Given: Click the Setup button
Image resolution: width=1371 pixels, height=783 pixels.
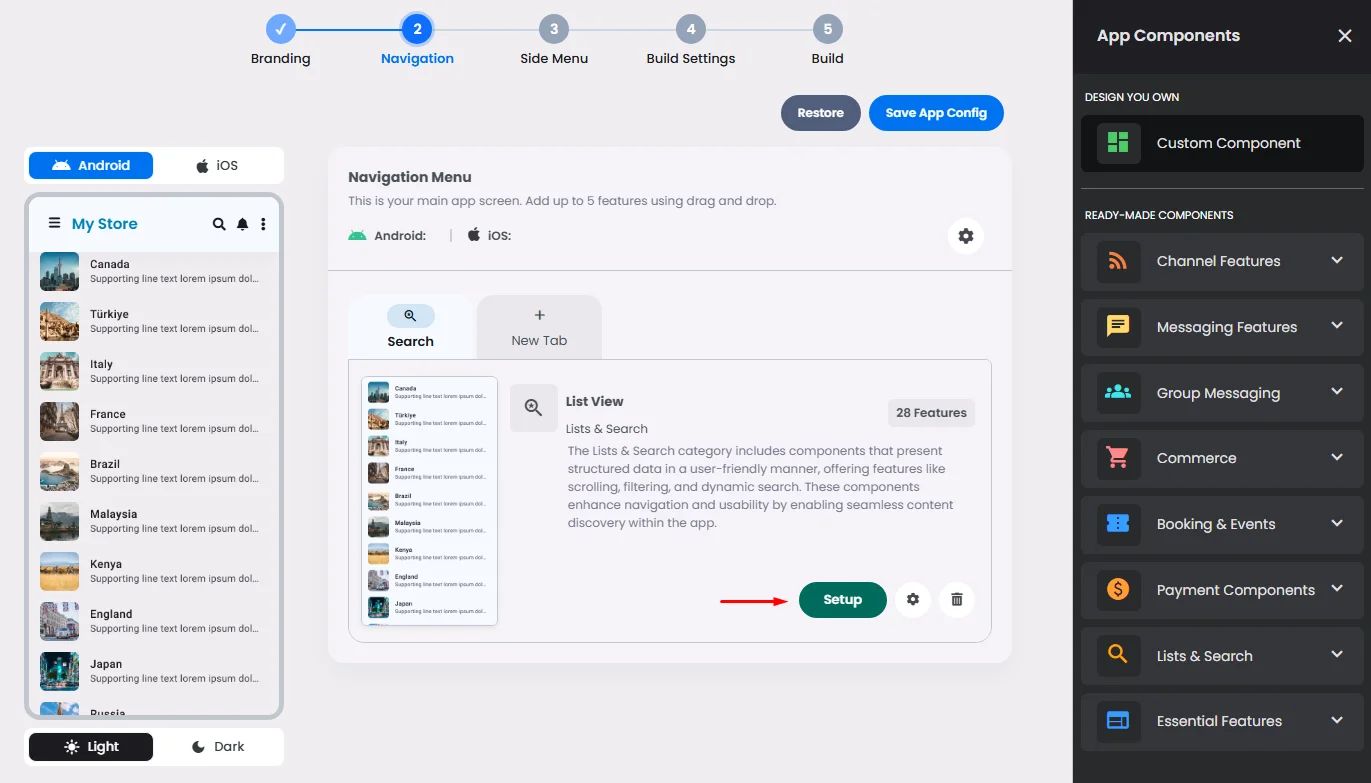Looking at the screenshot, I should pyautogui.click(x=842, y=600).
